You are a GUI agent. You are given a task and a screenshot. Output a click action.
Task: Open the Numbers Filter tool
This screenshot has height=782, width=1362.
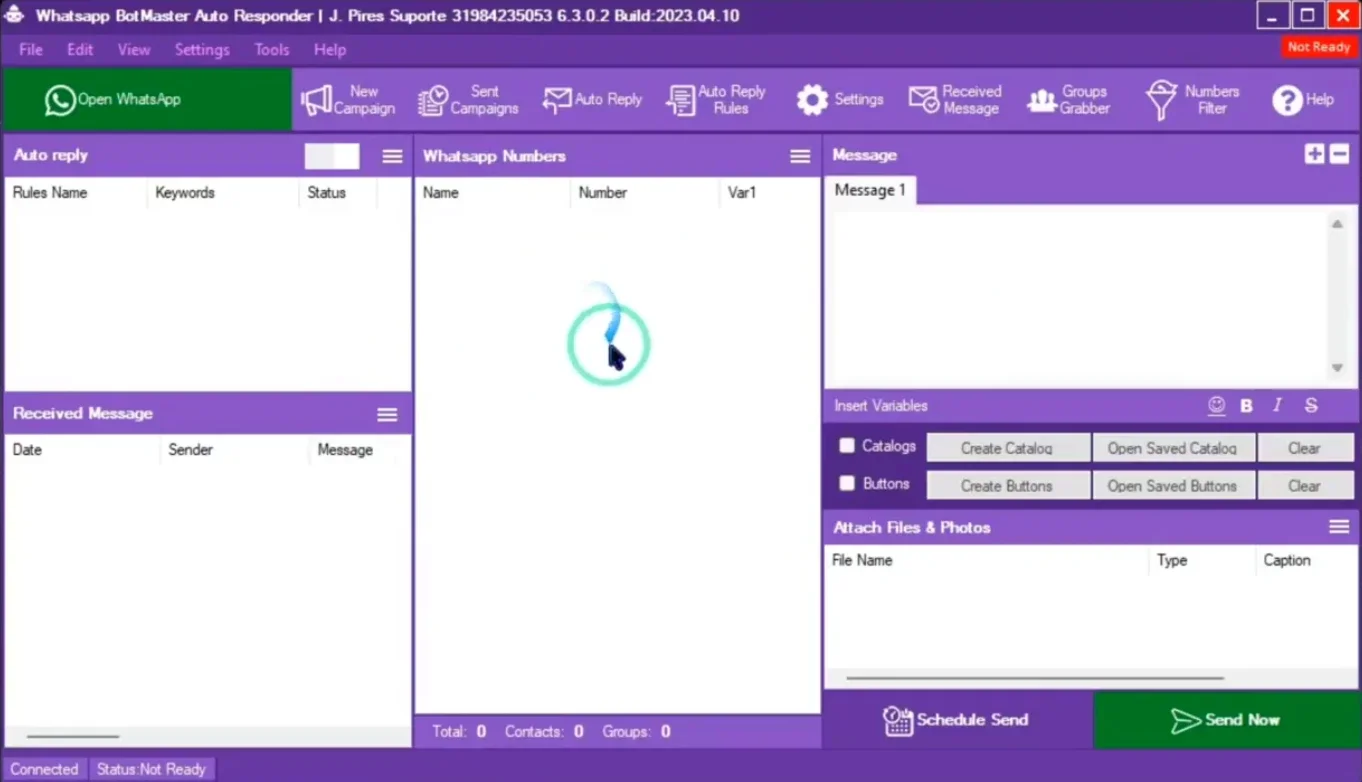click(1193, 99)
